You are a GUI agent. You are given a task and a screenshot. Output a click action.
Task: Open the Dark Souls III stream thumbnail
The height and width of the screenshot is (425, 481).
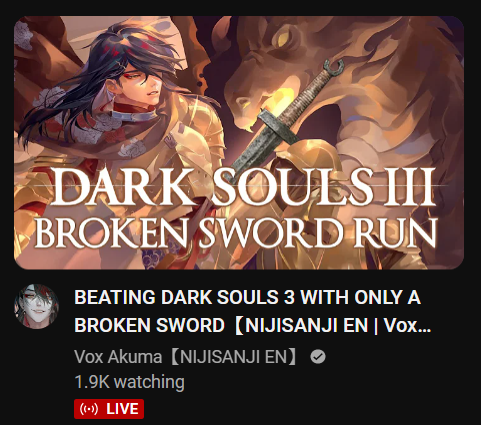[x=239, y=143]
